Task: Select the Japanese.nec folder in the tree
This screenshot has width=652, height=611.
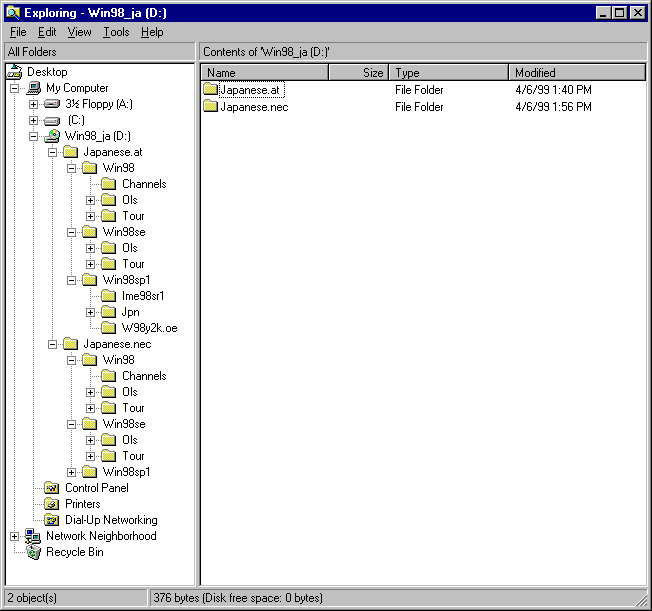Action: pos(117,344)
